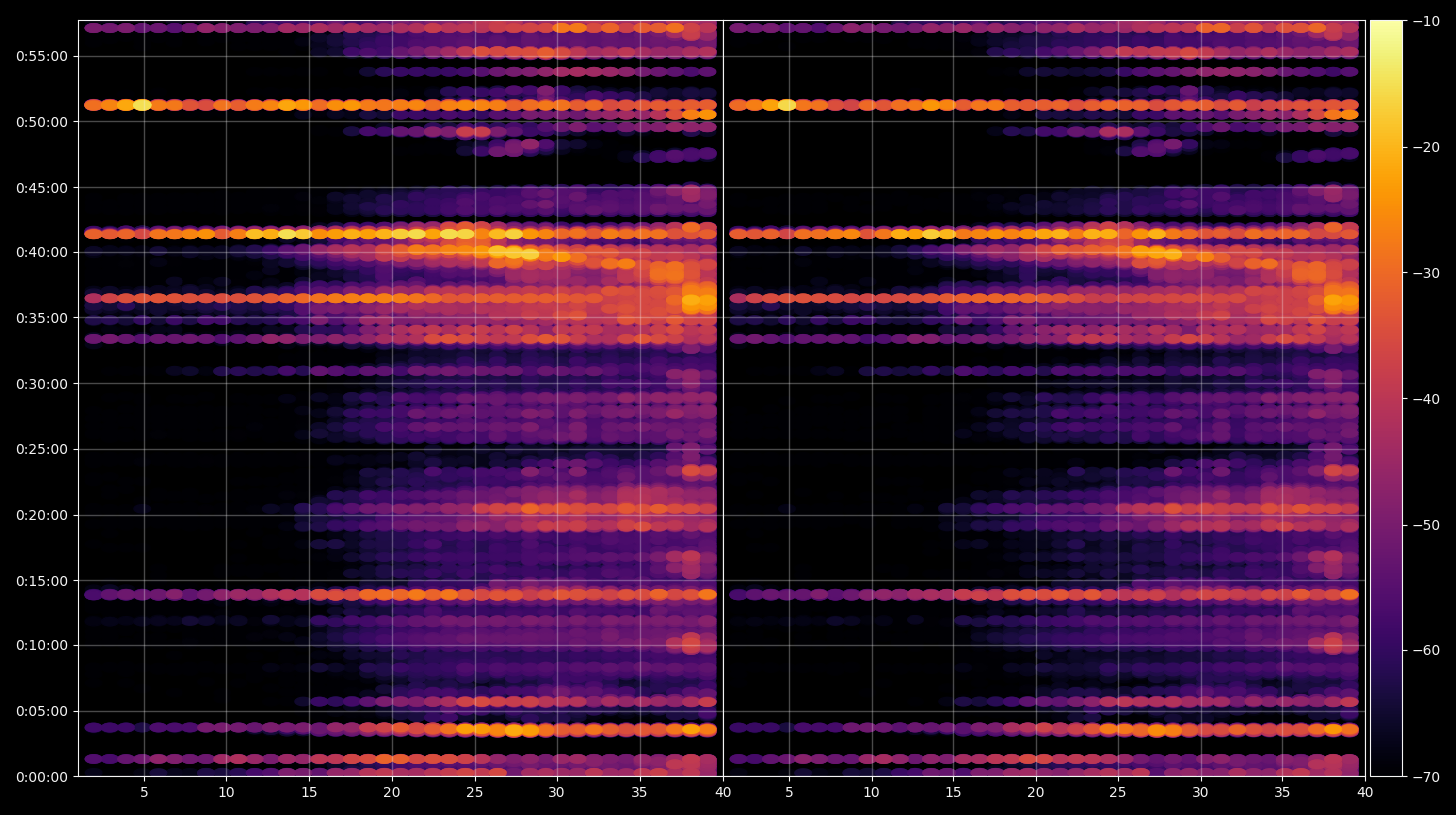Click the inferno colorbar gradient strip

pos(1386,398)
